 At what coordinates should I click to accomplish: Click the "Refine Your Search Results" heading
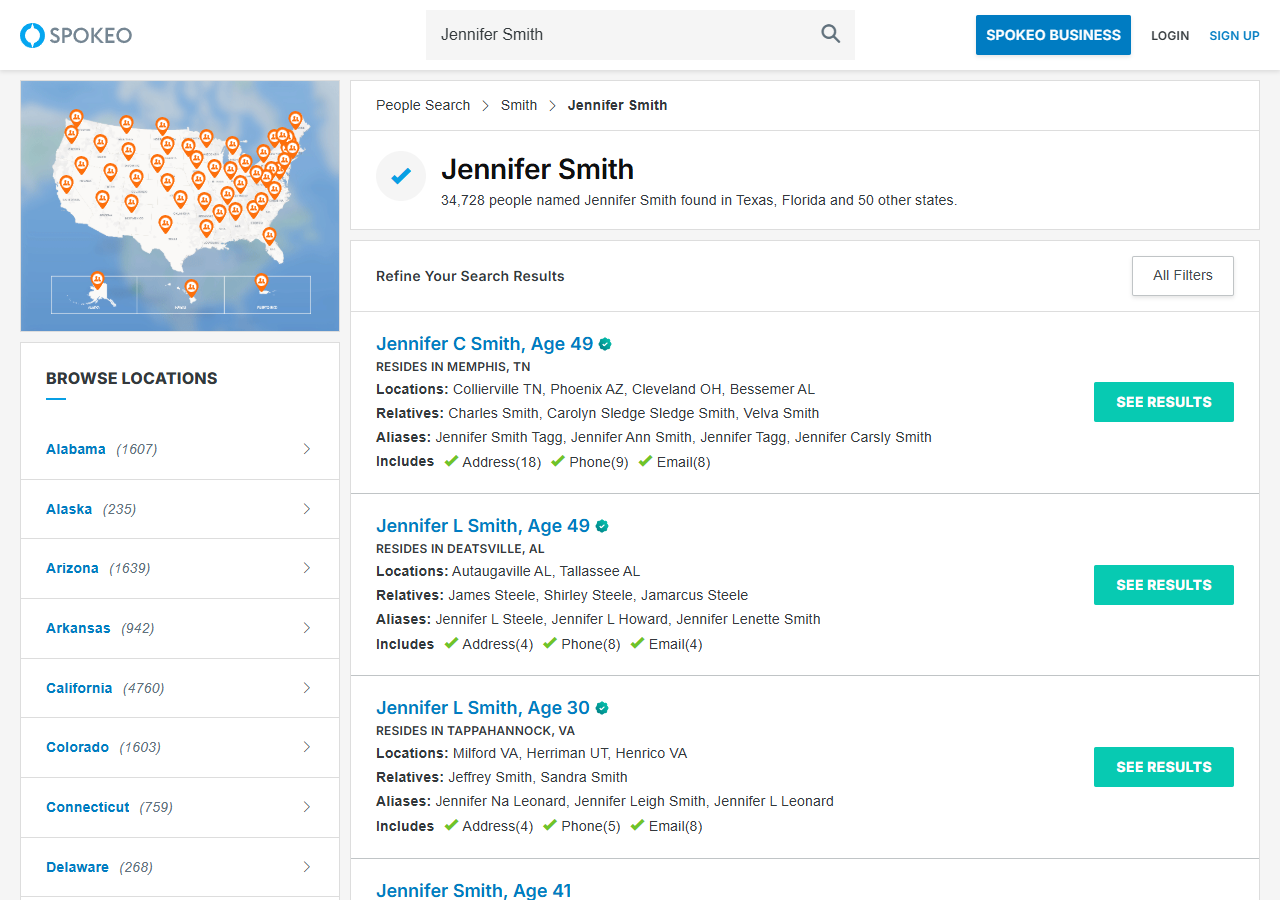470,276
